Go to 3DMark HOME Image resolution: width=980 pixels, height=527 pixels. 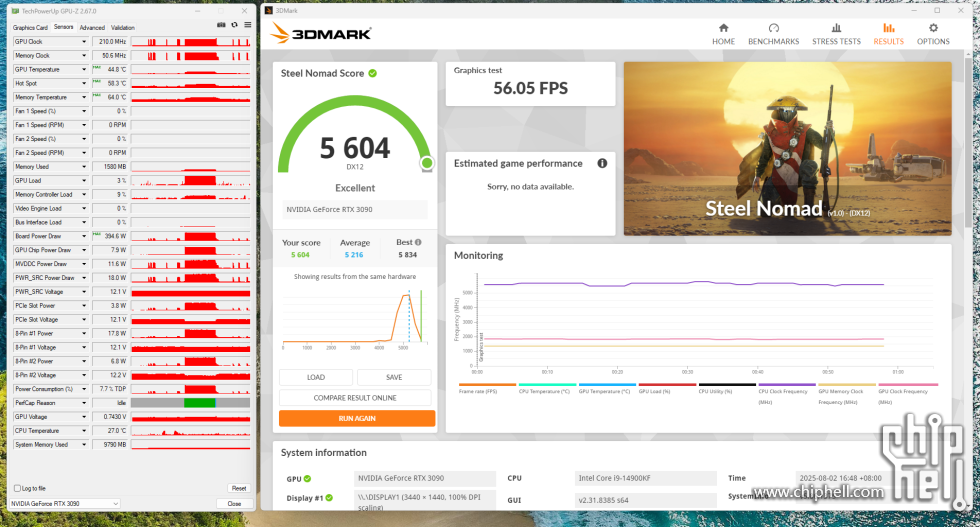point(723,34)
